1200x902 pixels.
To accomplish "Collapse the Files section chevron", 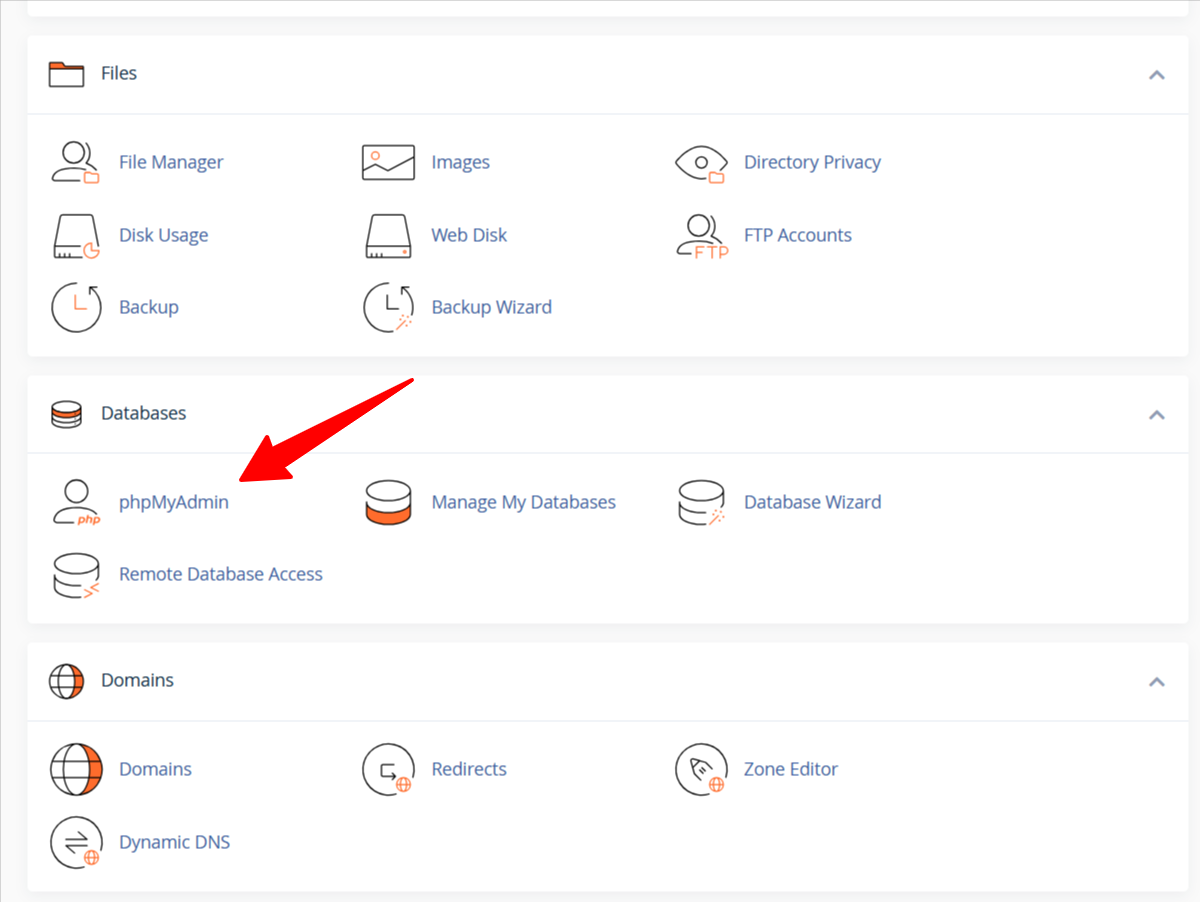I will click(1157, 74).
